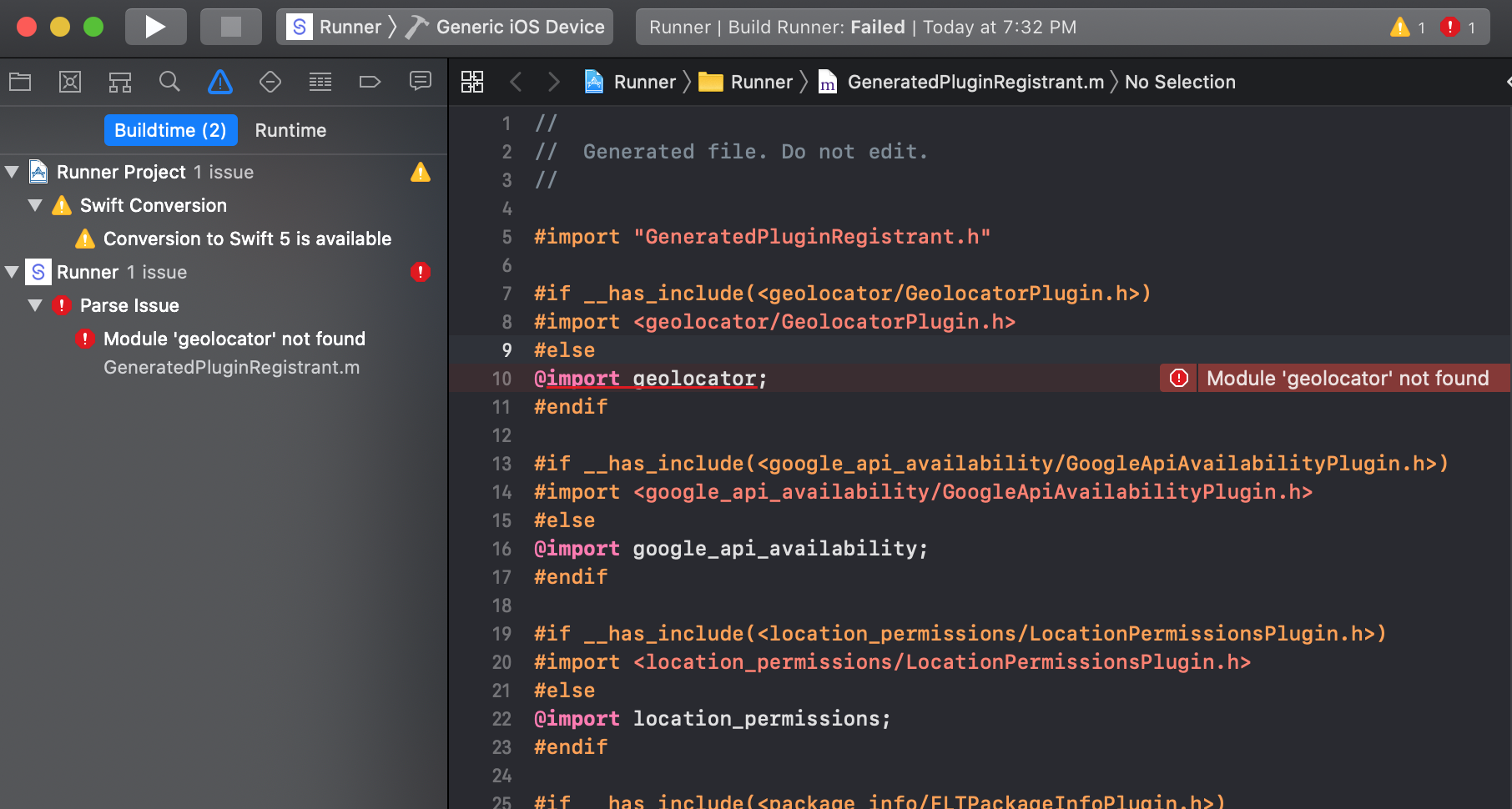Select the Buildtime issues tab
Image resolution: width=1512 pixels, height=809 pixels.
pos(170,130)
